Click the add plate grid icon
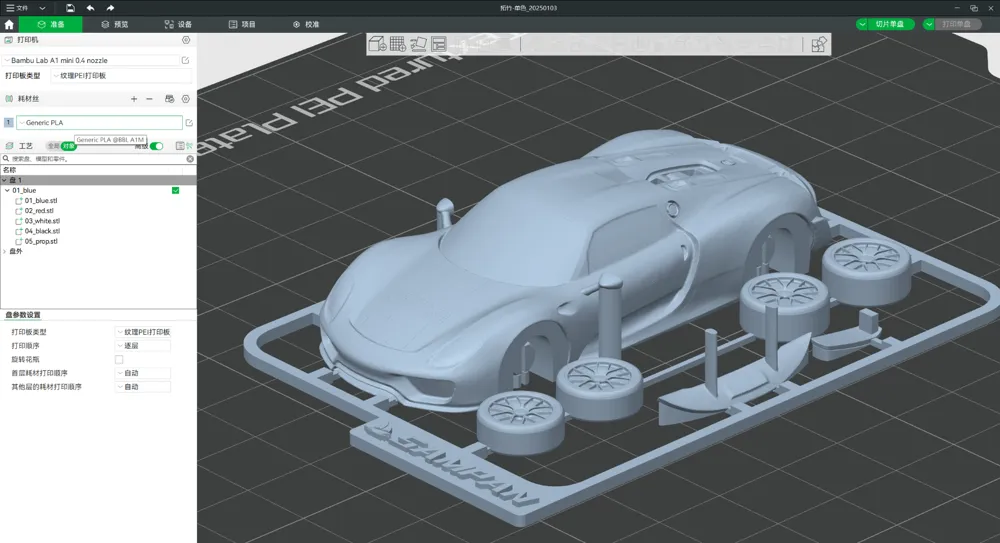This screenshot has height=543, width=1000. pos(397,44)
